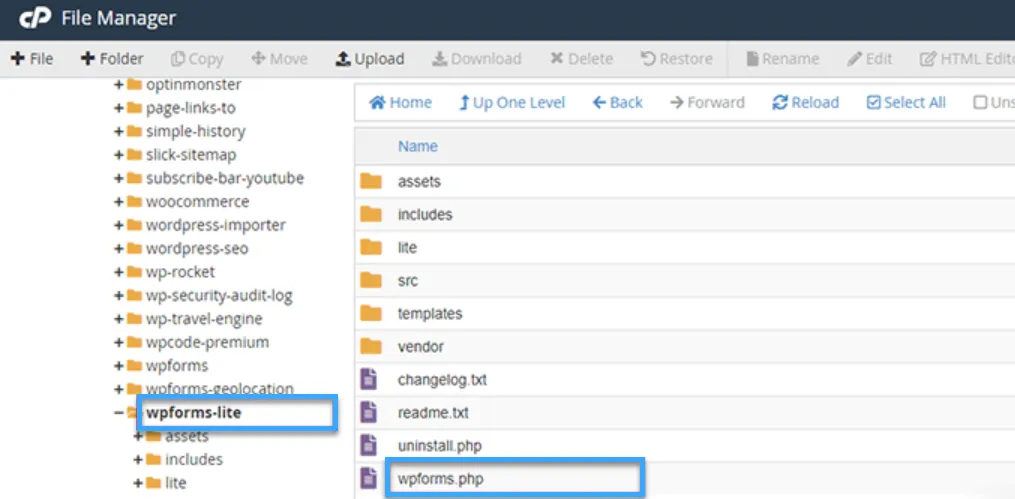Click the Restore toolbar button
Image resolution: width=1015 pixels, height=499 pixels.
click(676, 59)
